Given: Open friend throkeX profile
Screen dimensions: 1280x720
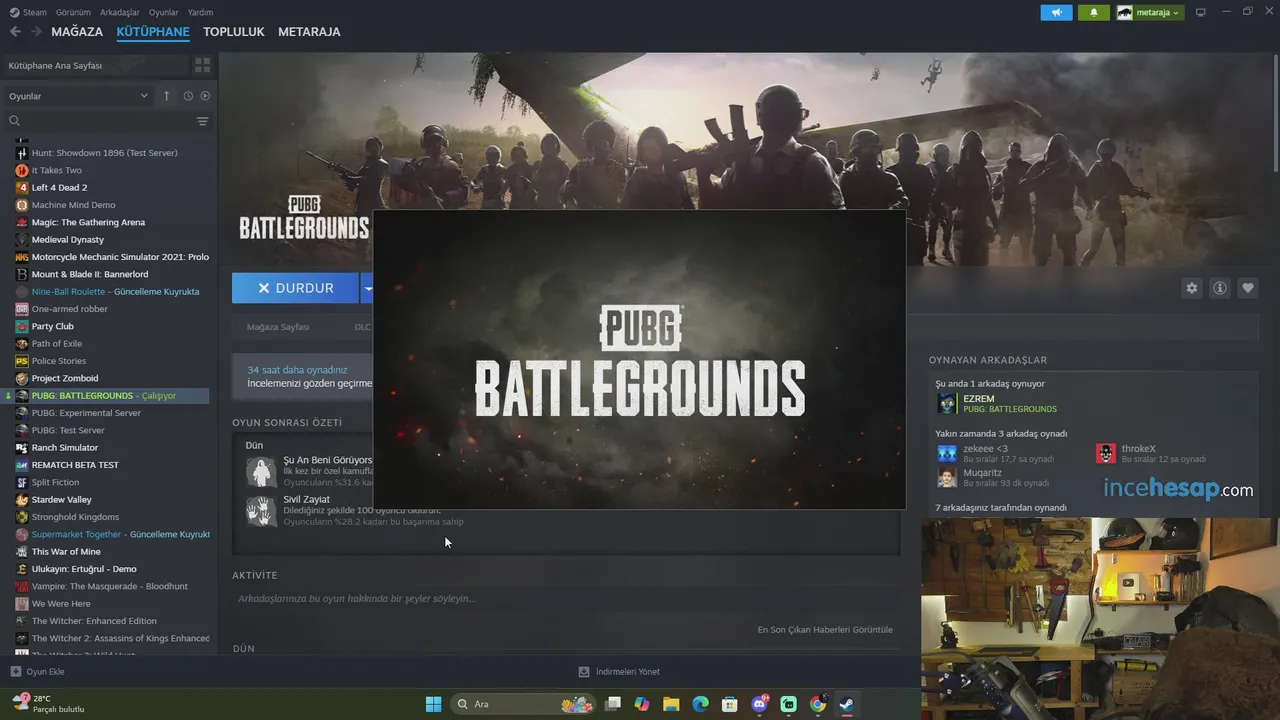Looking at the screenshot, I should (1151, 454).
